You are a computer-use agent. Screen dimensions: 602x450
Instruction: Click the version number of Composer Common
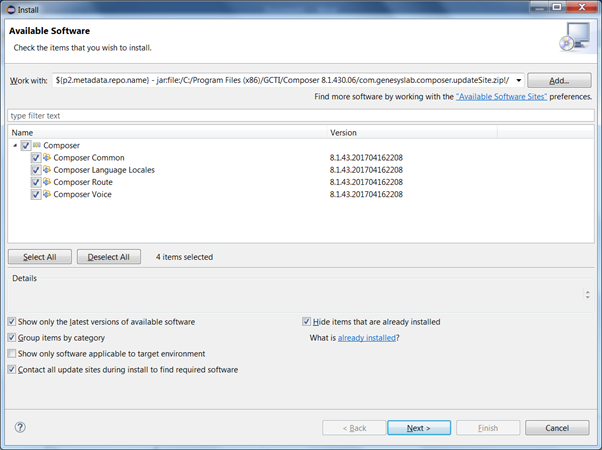[x=366, y=157]
